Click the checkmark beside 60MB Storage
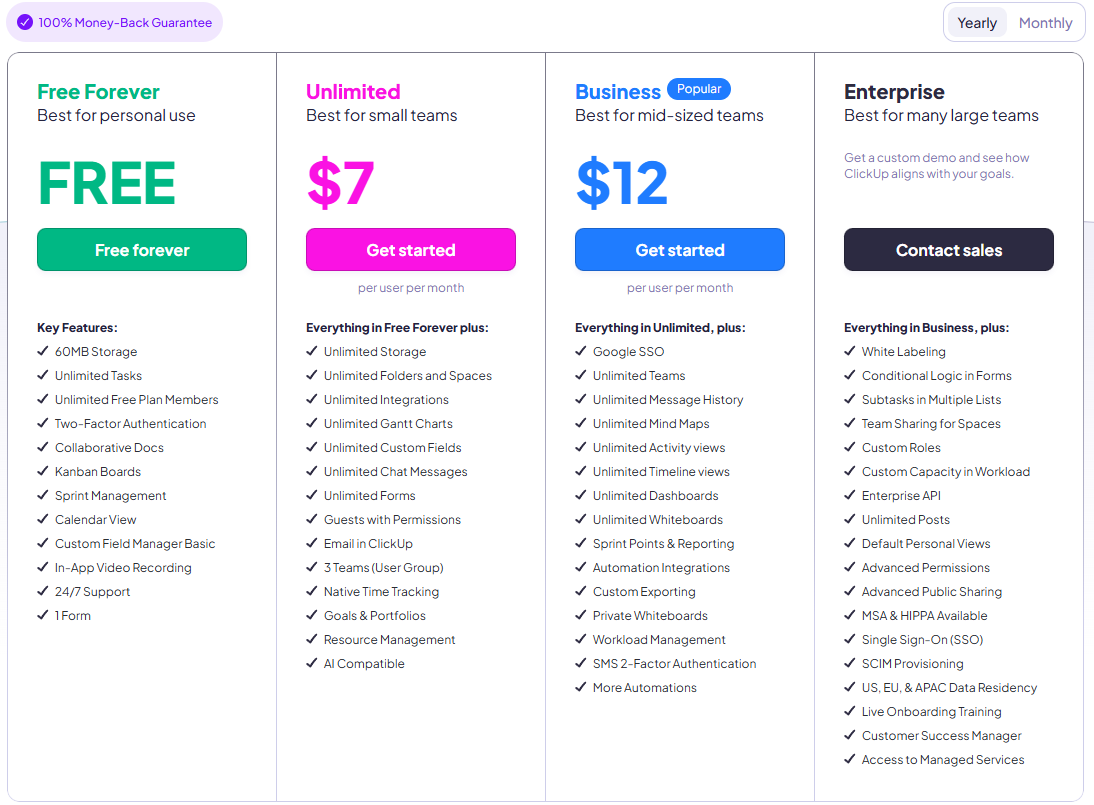Screen dimensions: 1094x805 tap(43, 351)
